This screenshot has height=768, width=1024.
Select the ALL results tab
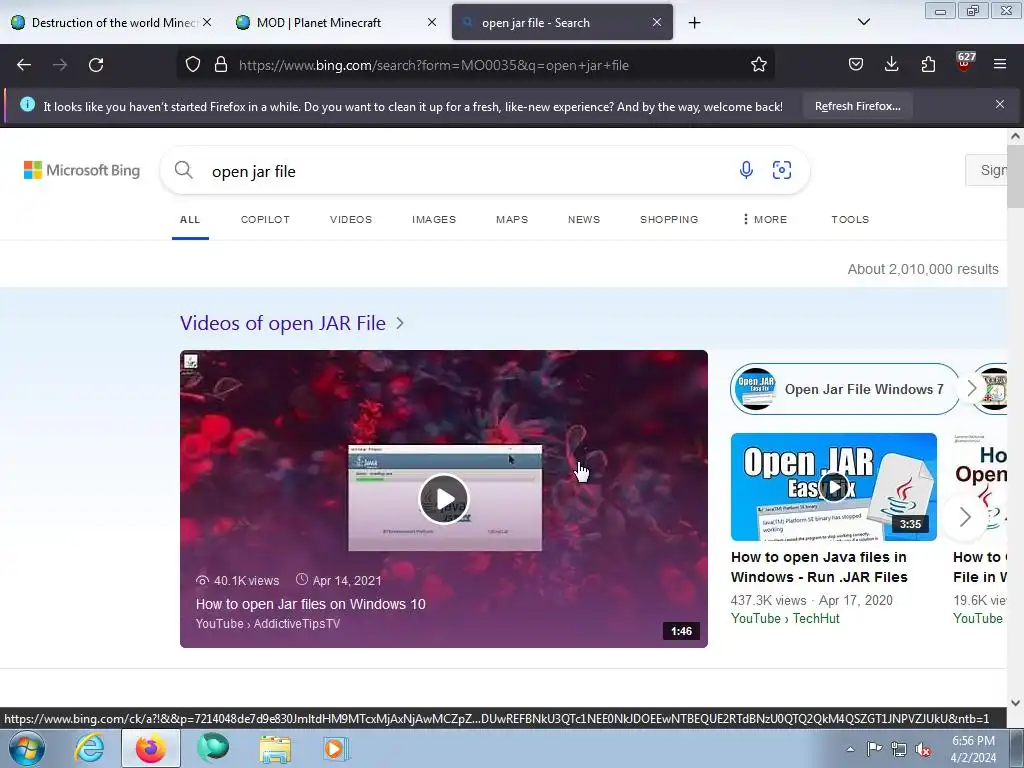click(190, 219)
